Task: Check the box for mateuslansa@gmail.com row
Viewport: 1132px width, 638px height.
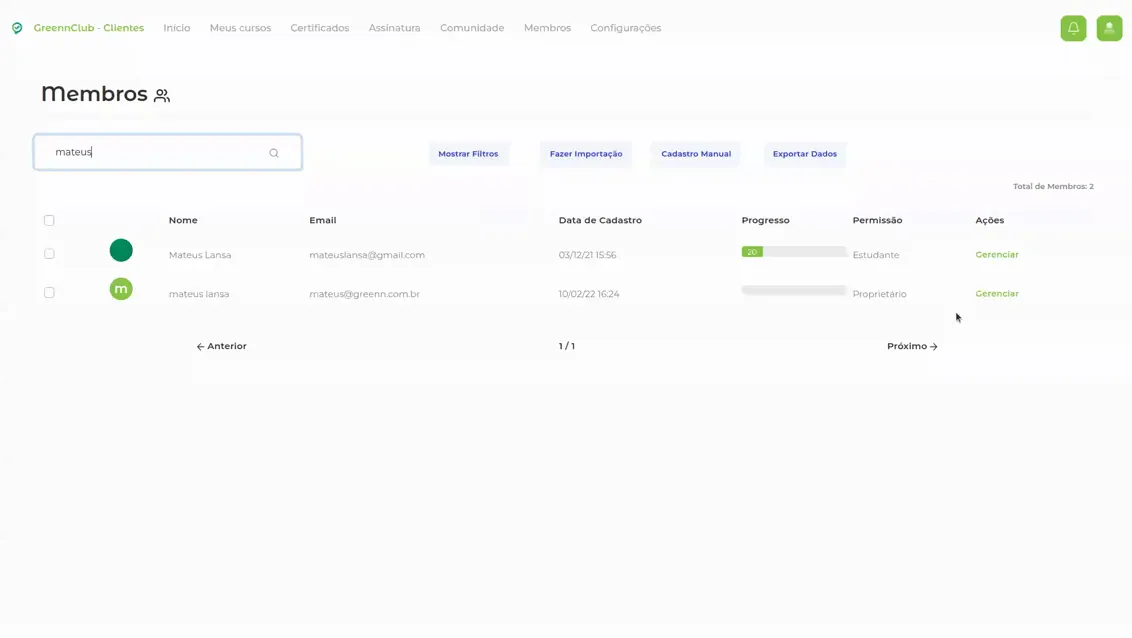Action: [x=49, y=254]
